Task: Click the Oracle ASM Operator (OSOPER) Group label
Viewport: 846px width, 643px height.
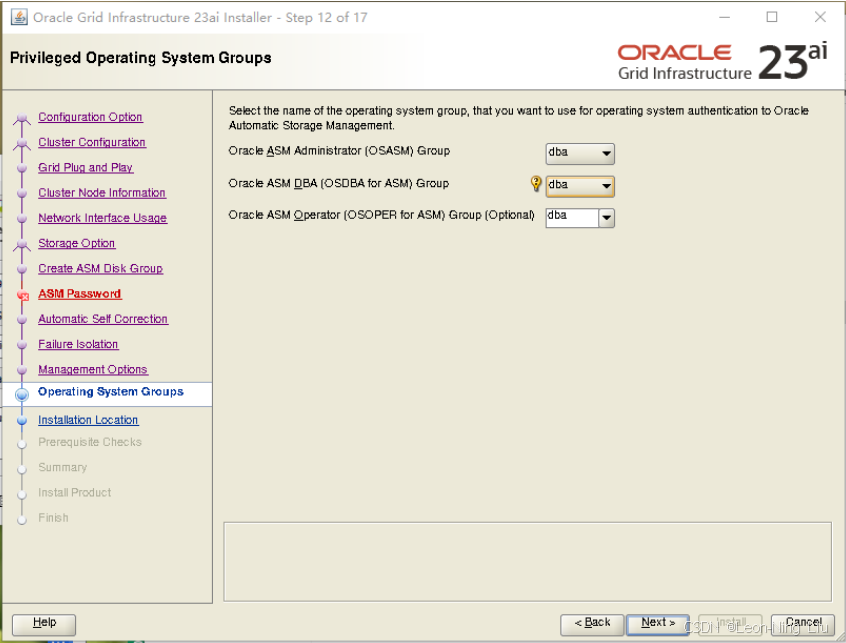Action: pyautogui.click(x=381, y=215)
